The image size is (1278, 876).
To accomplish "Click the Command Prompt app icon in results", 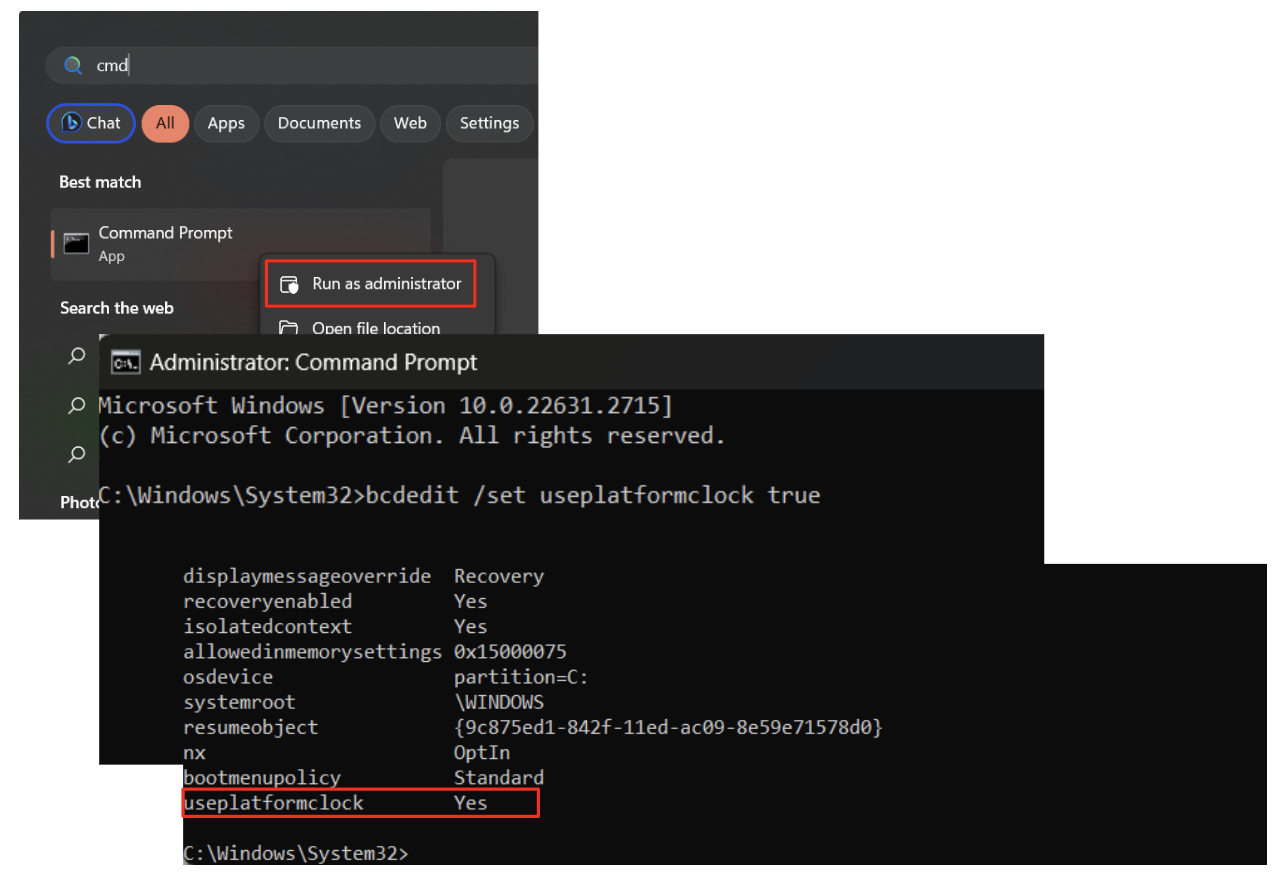I will pos(76,243).
